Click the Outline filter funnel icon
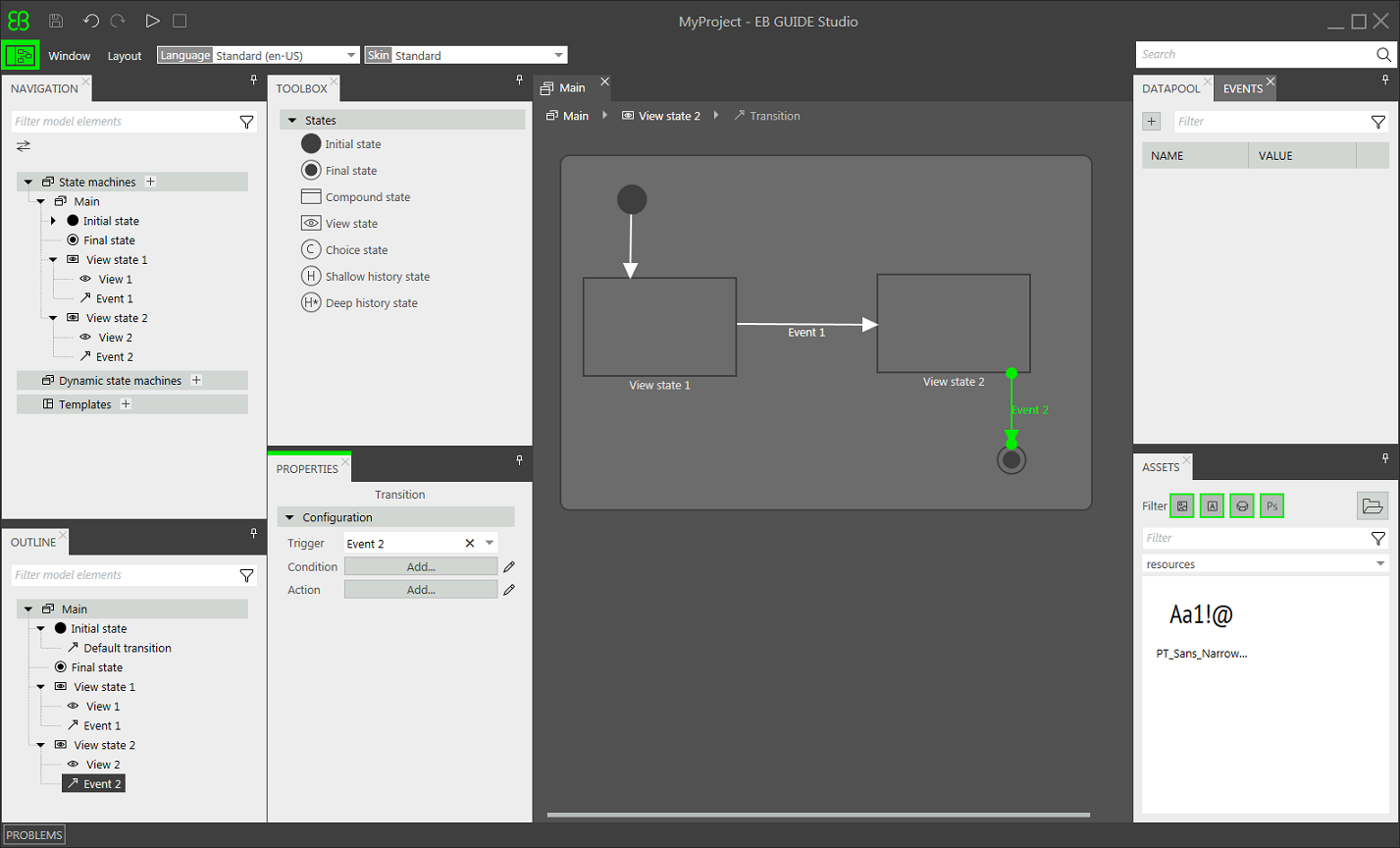 [246, 575]
